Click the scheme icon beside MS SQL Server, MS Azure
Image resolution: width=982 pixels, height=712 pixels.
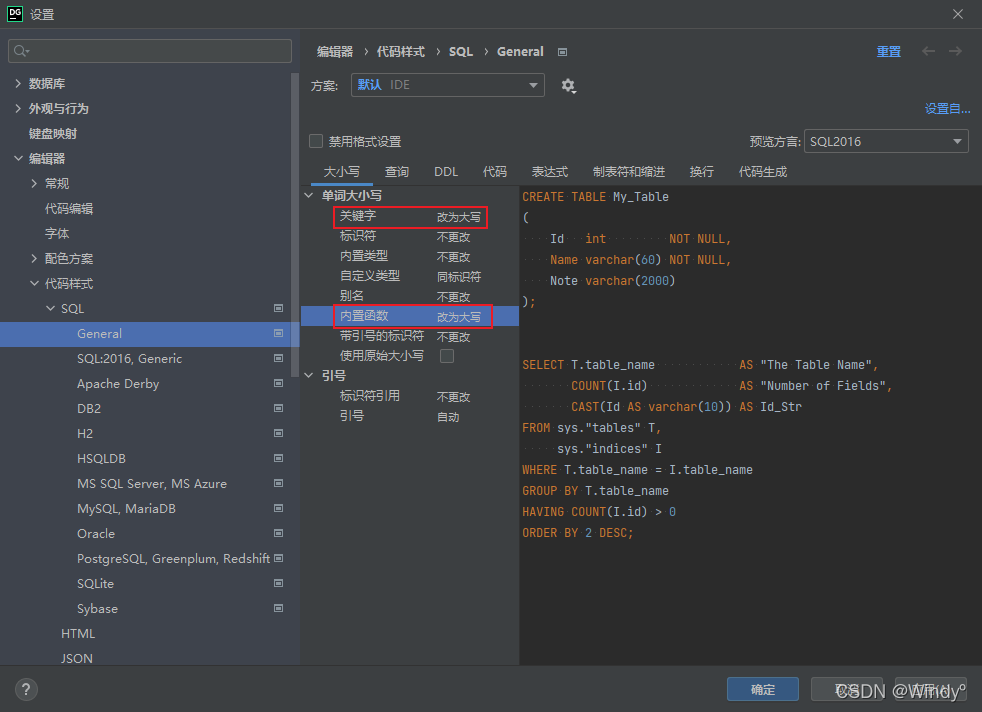(279, 483)
